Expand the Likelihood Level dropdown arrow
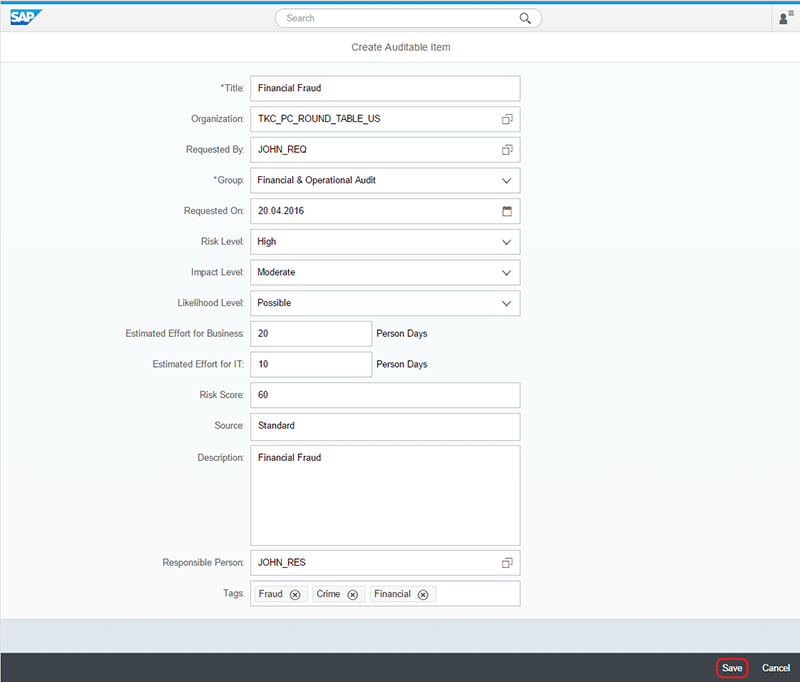Viewport: 800px width, 682px height. point(506,303)
